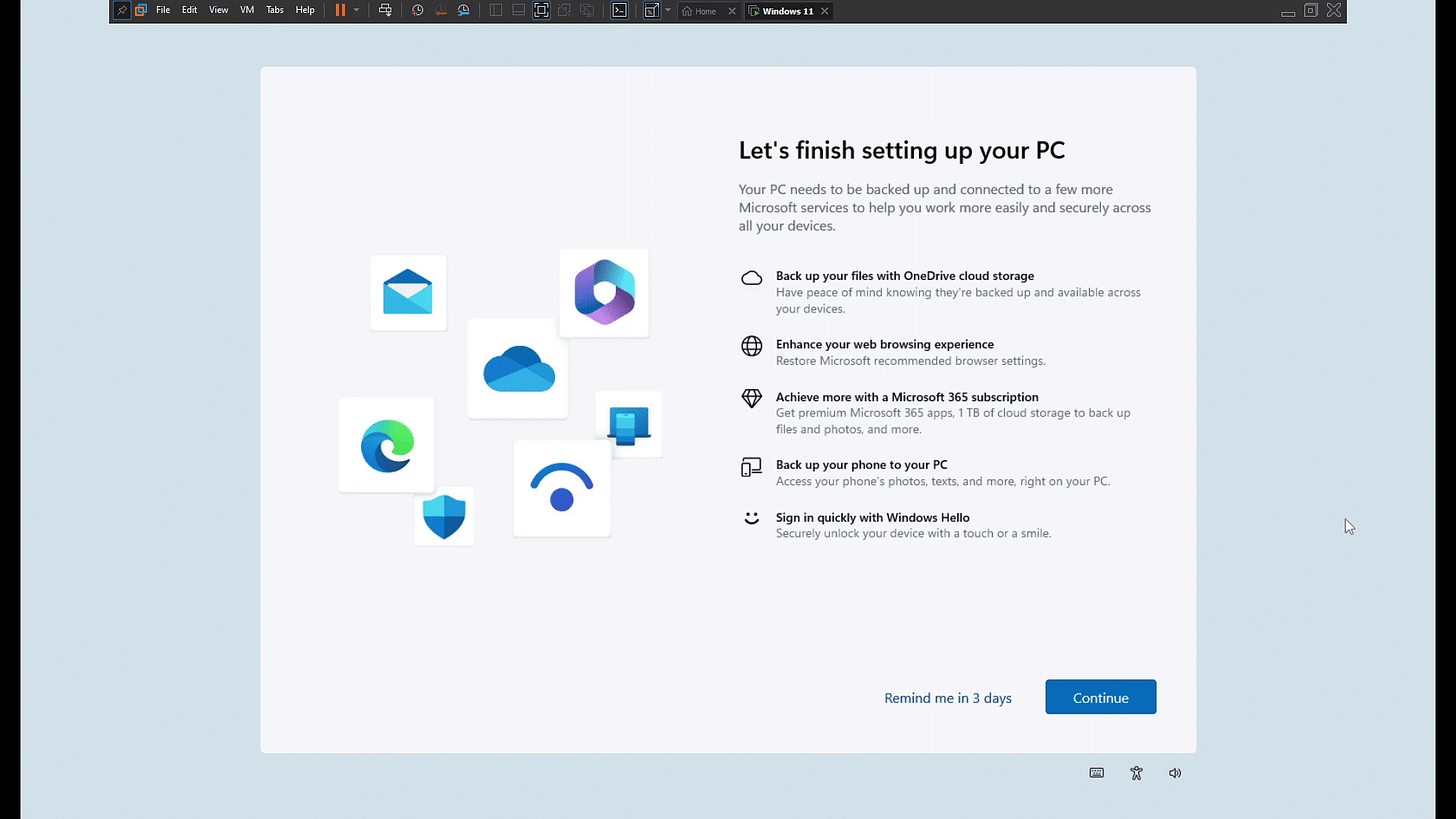
Task: Click 'Sign in quickly with Windows Hello'
Action: pos(873,518)
